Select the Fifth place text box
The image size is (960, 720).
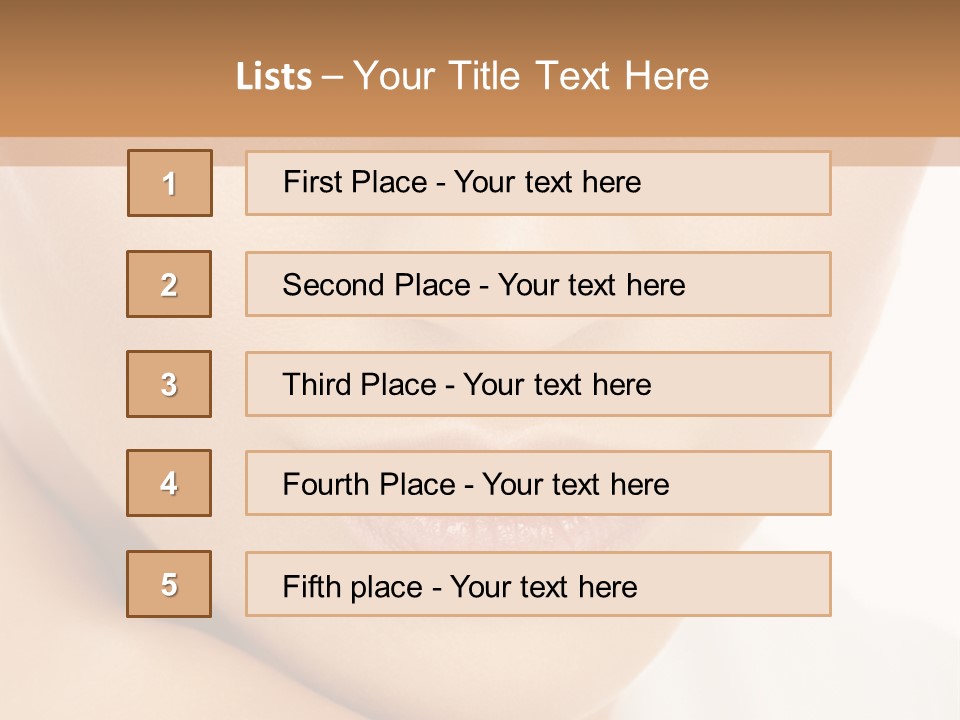click(x=538, y=584)
